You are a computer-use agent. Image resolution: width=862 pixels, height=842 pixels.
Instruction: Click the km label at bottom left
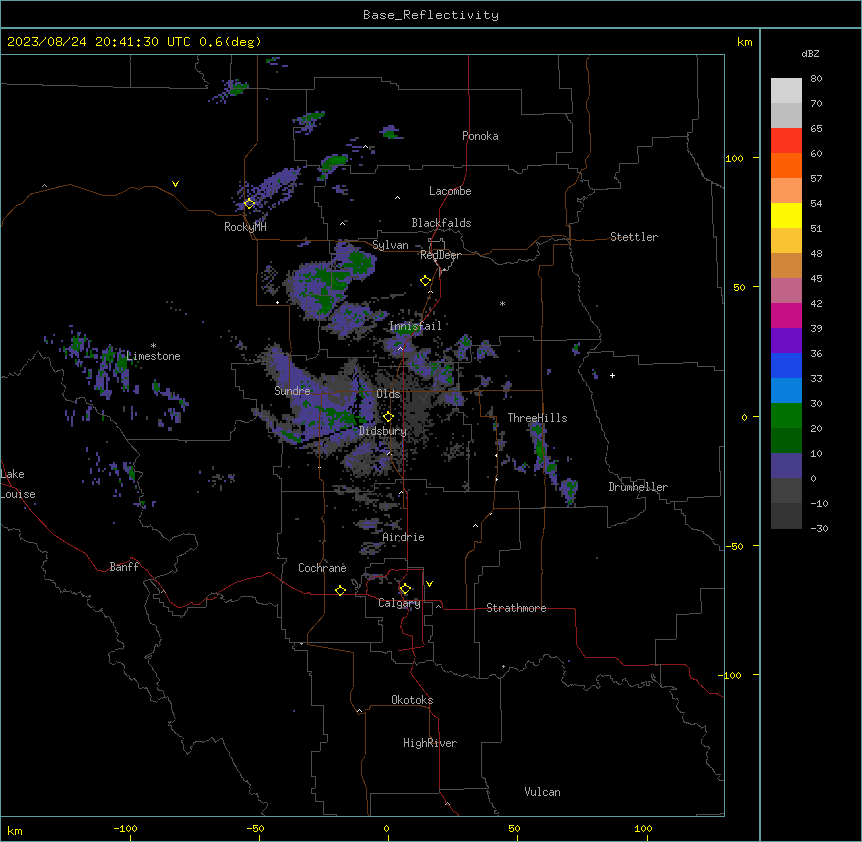point(15,830)
